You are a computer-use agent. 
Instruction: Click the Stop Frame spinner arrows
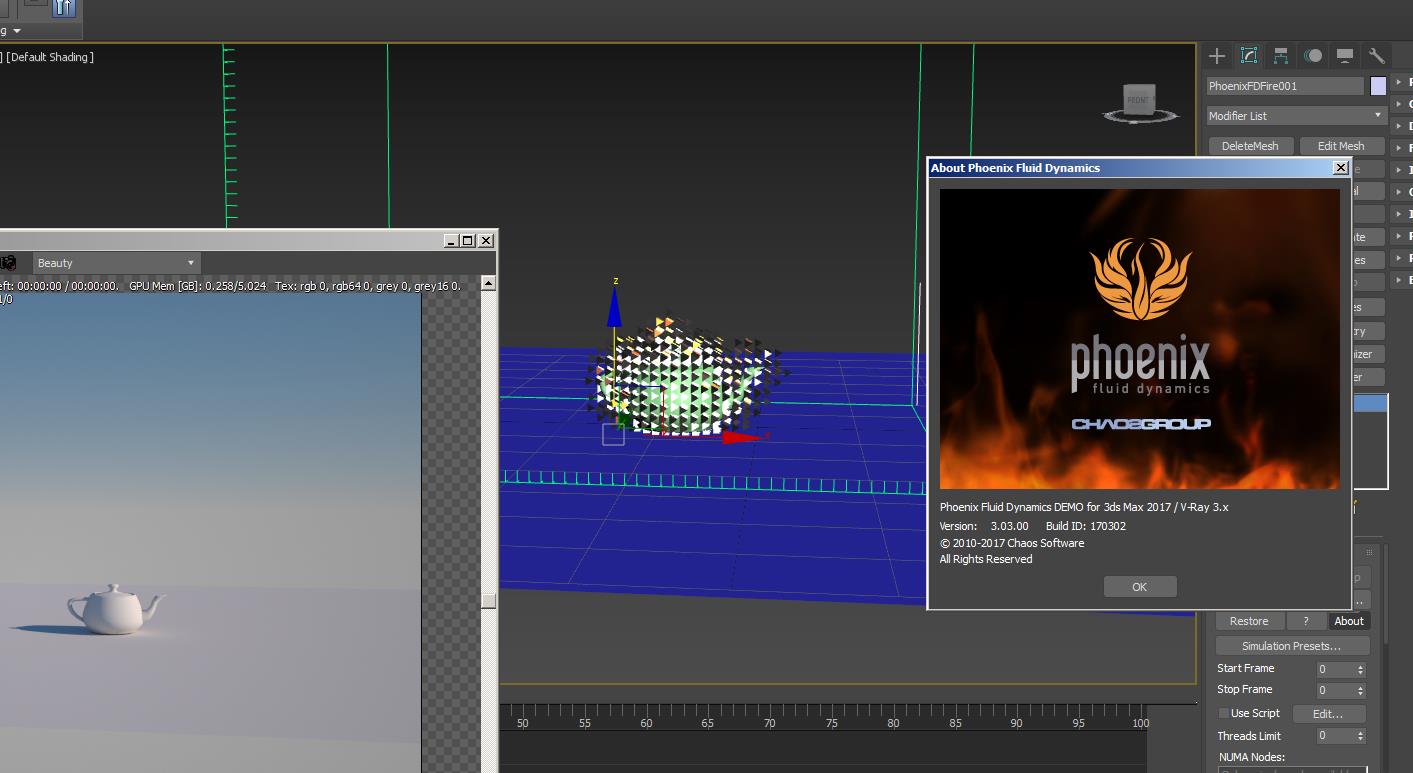pyautogui.click(x=1360, y=690)
